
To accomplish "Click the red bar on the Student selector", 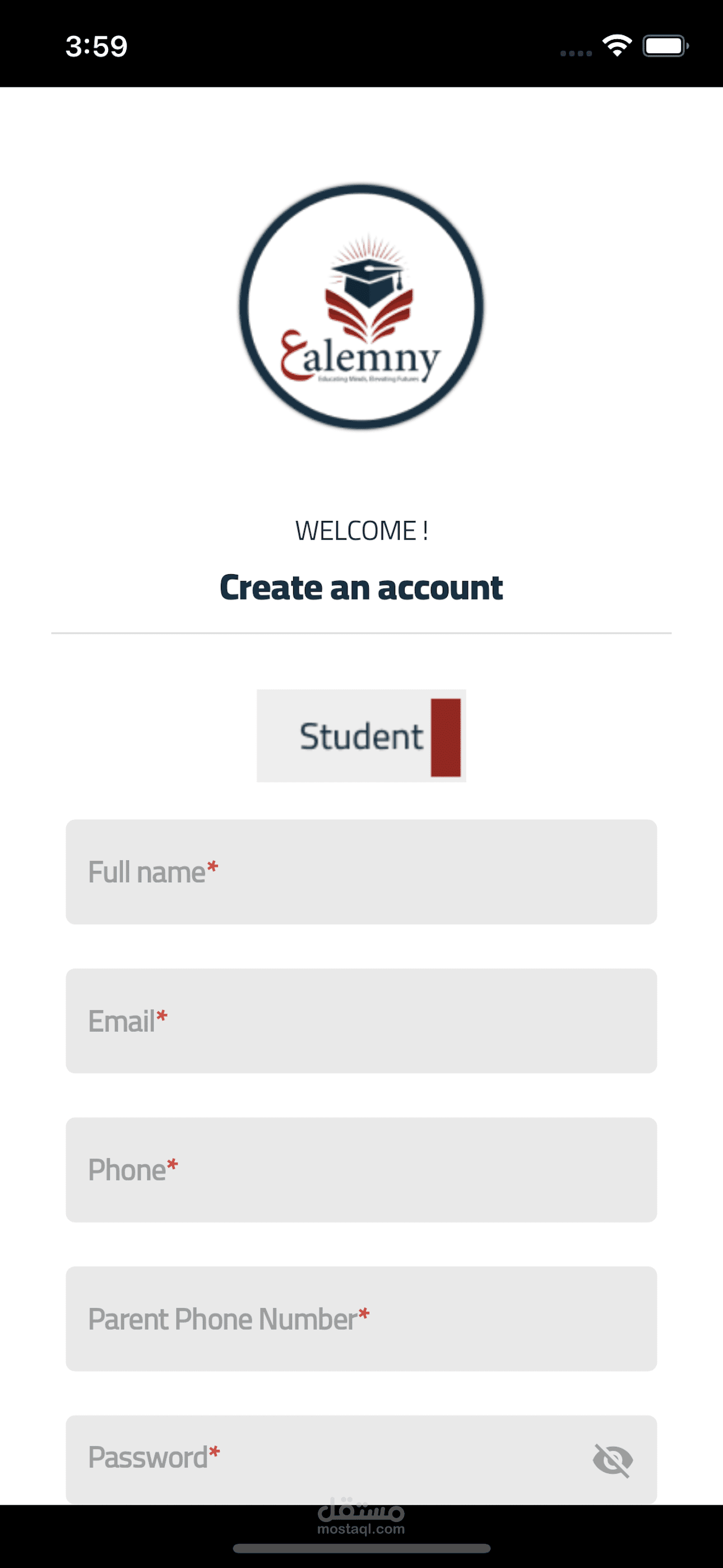I will click(446, 737).
